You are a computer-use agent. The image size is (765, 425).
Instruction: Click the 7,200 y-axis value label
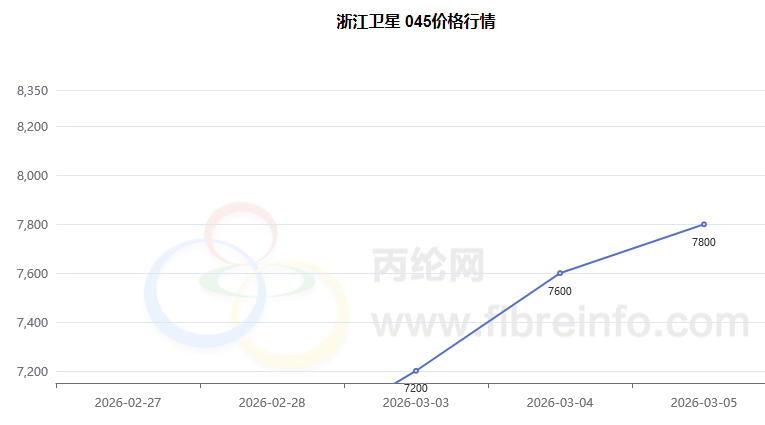[32, 372]
